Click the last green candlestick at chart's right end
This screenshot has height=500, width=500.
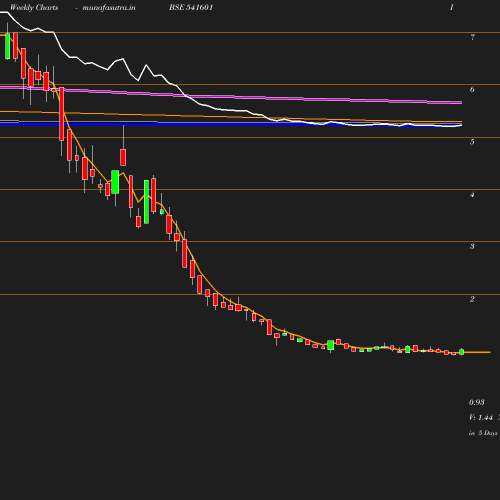click(x=462, y=352)
